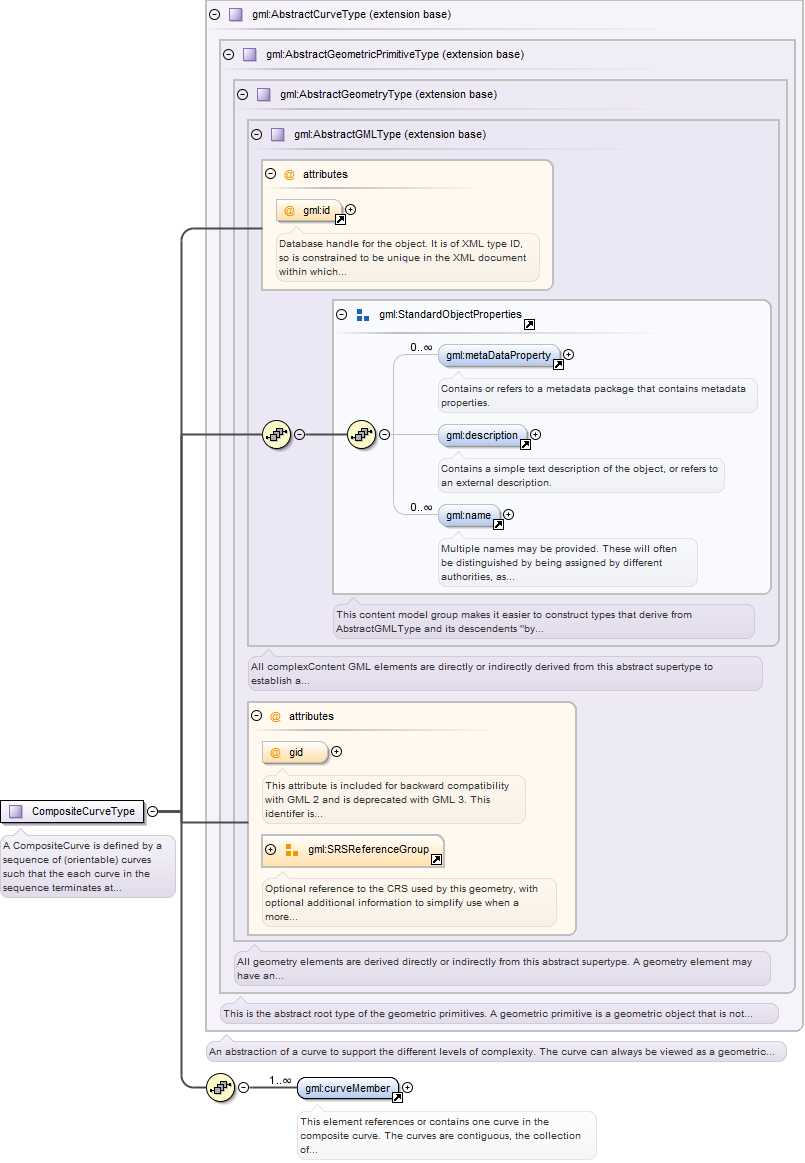Follow the reference arrow on gml:description
Screen dimensions: 805x1163
click(x=525, y=444)
